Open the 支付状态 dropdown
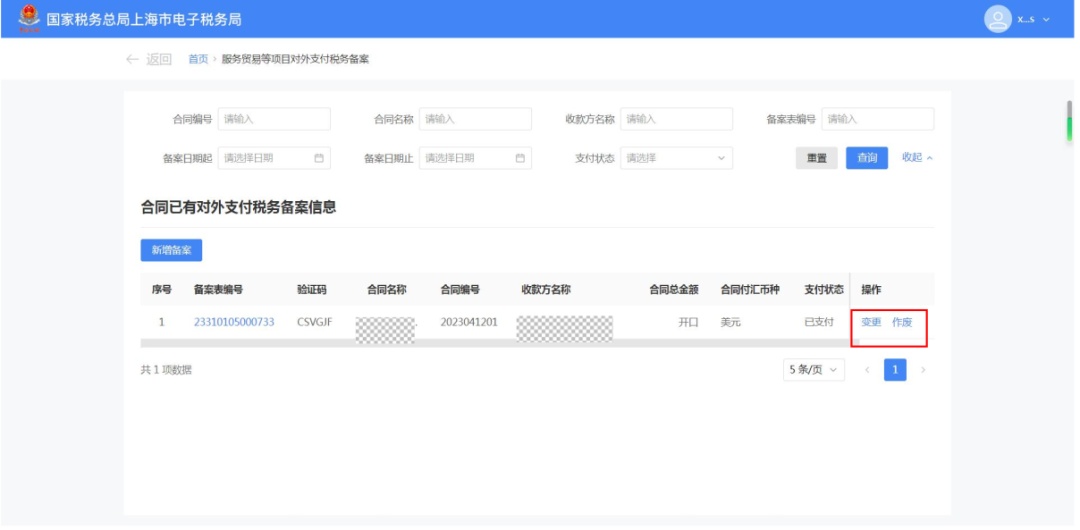The height and width of the screenshot is (530, 1080). pyautogui.click(x=676, y=158)
